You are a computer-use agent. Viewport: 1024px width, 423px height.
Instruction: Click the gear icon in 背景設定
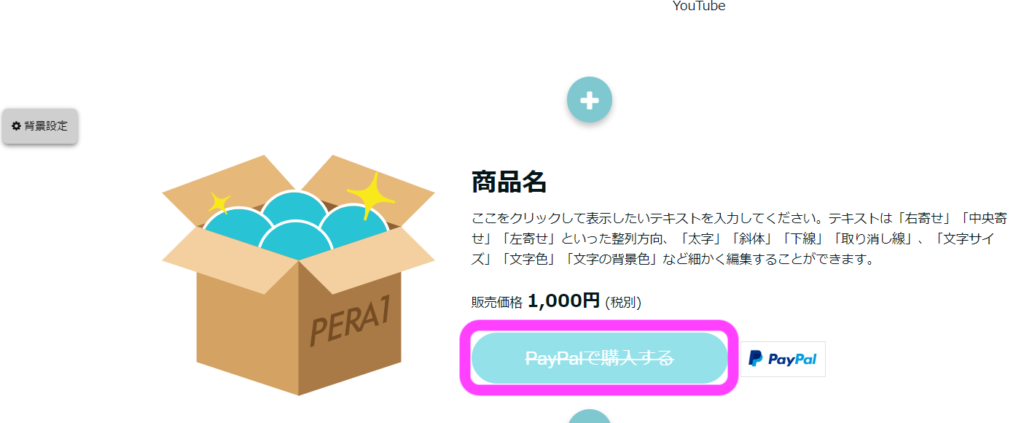(x=16, y=126)
